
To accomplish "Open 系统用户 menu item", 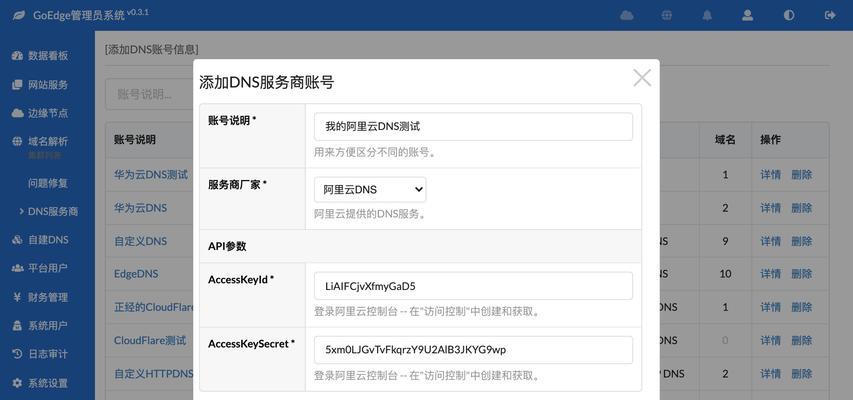I will pyautogui.click(x=48, y=325).
